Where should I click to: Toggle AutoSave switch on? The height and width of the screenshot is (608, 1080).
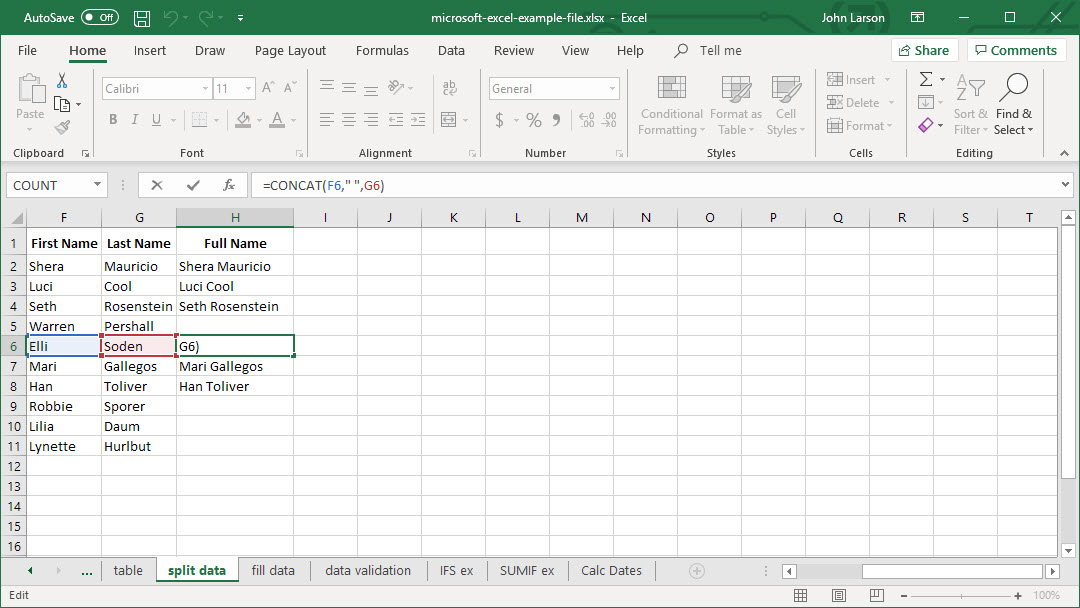[99, 18]
